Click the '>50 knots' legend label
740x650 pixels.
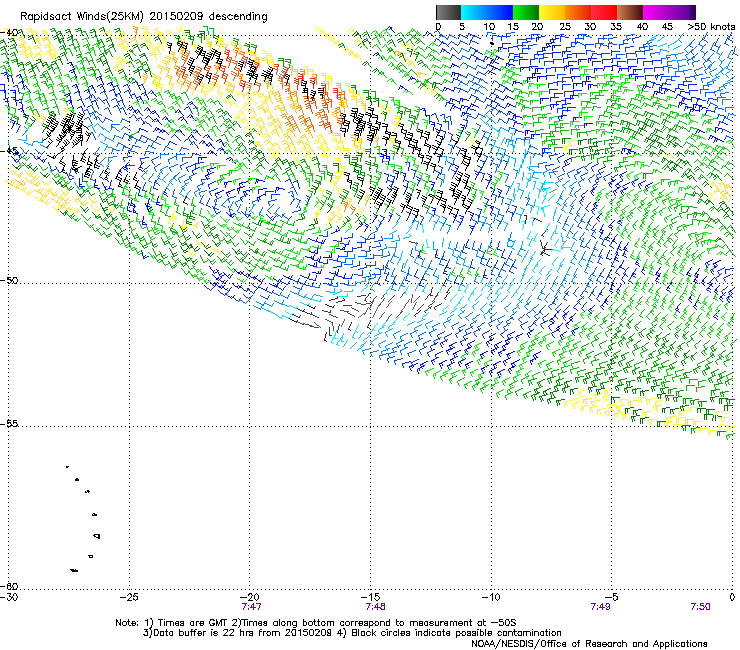711,27
